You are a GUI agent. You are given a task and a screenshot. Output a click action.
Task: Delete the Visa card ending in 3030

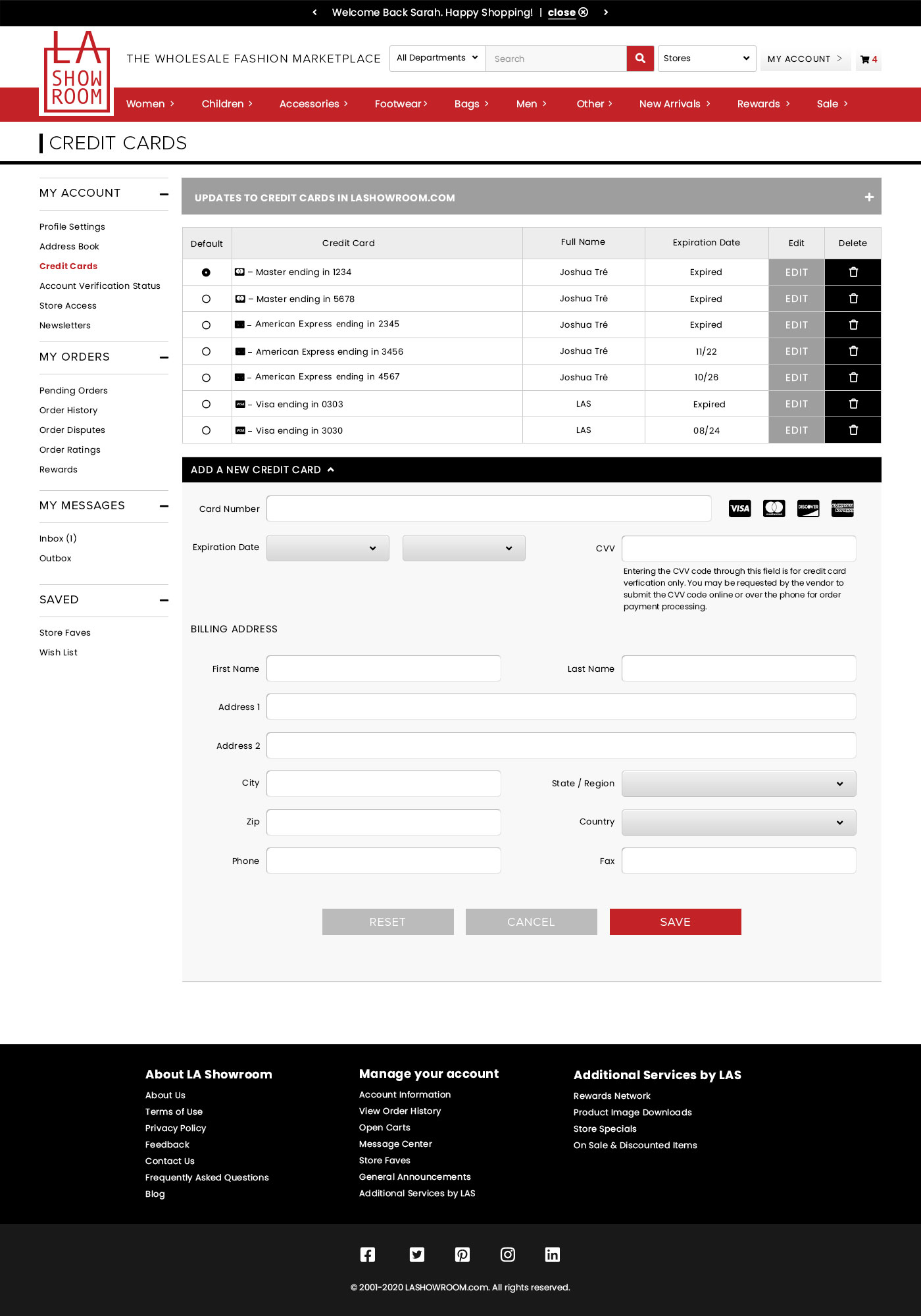pos(853,430)
